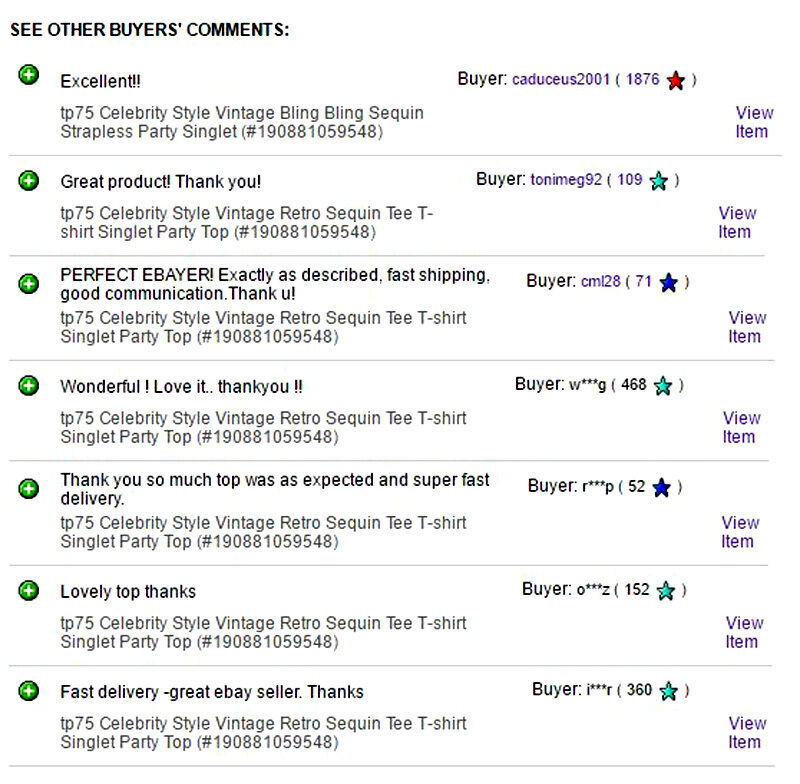View Item for the Strapless Party Singlet listing
Image resolution: width=800 pixels, height=784 pixels.
[x=754, y=122]
